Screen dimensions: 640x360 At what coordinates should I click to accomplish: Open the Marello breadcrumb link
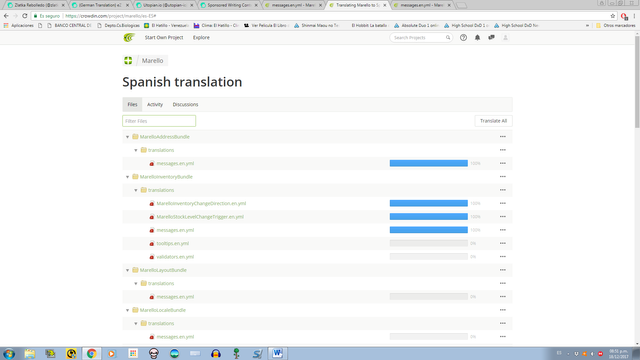click(x=153, y=60)
